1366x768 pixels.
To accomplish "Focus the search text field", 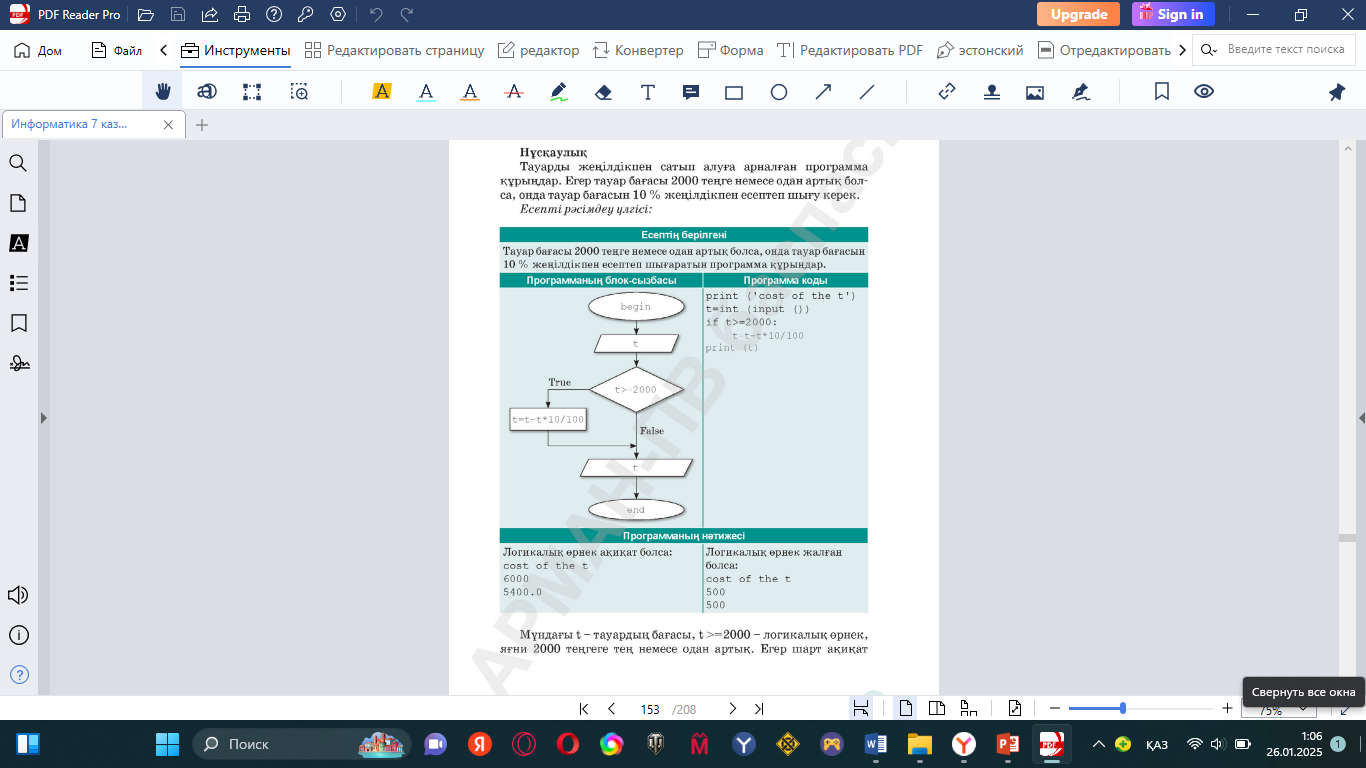I will point(1287,49).
